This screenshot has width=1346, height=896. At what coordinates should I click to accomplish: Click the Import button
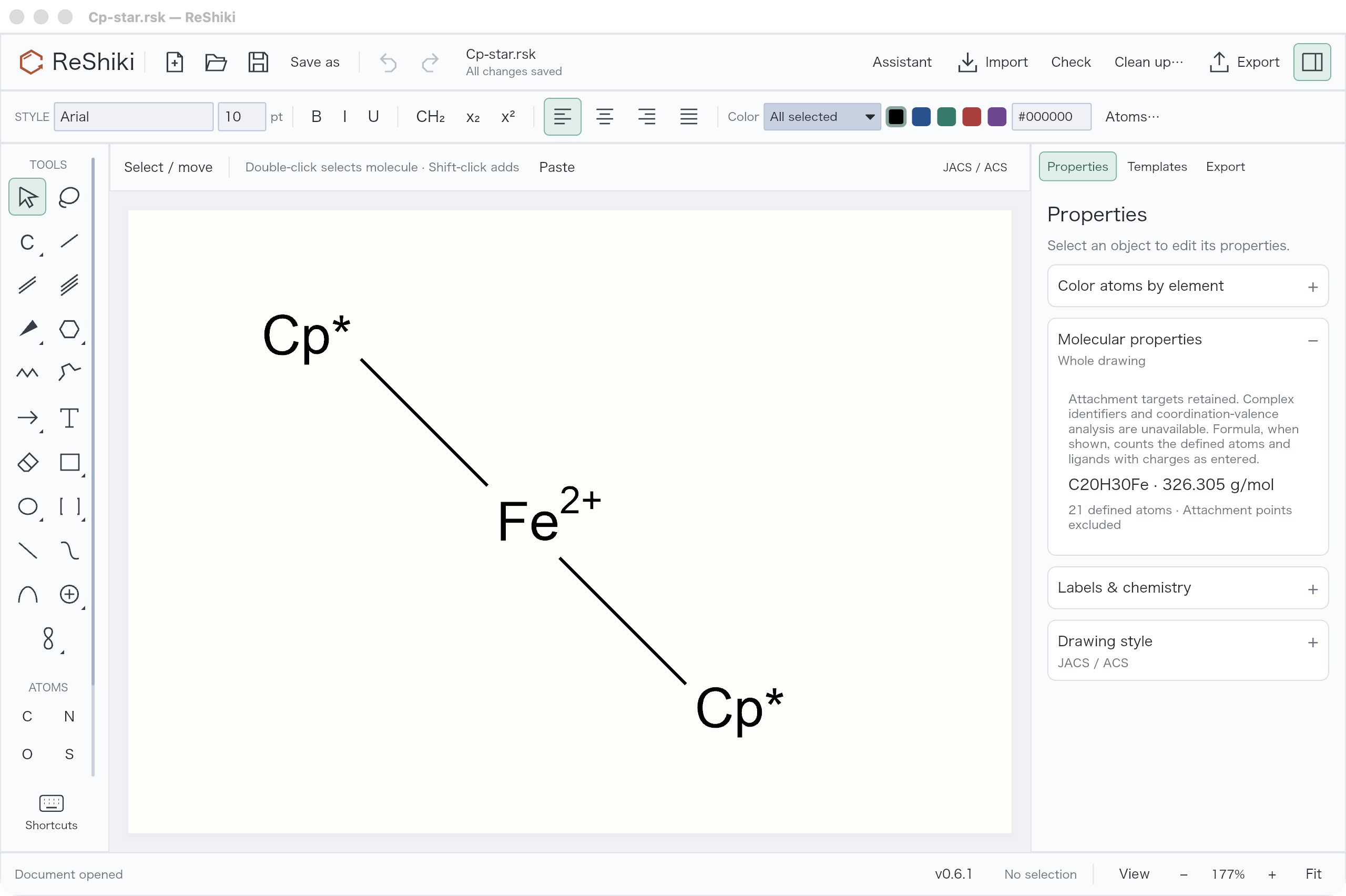(x=992, y=62)
